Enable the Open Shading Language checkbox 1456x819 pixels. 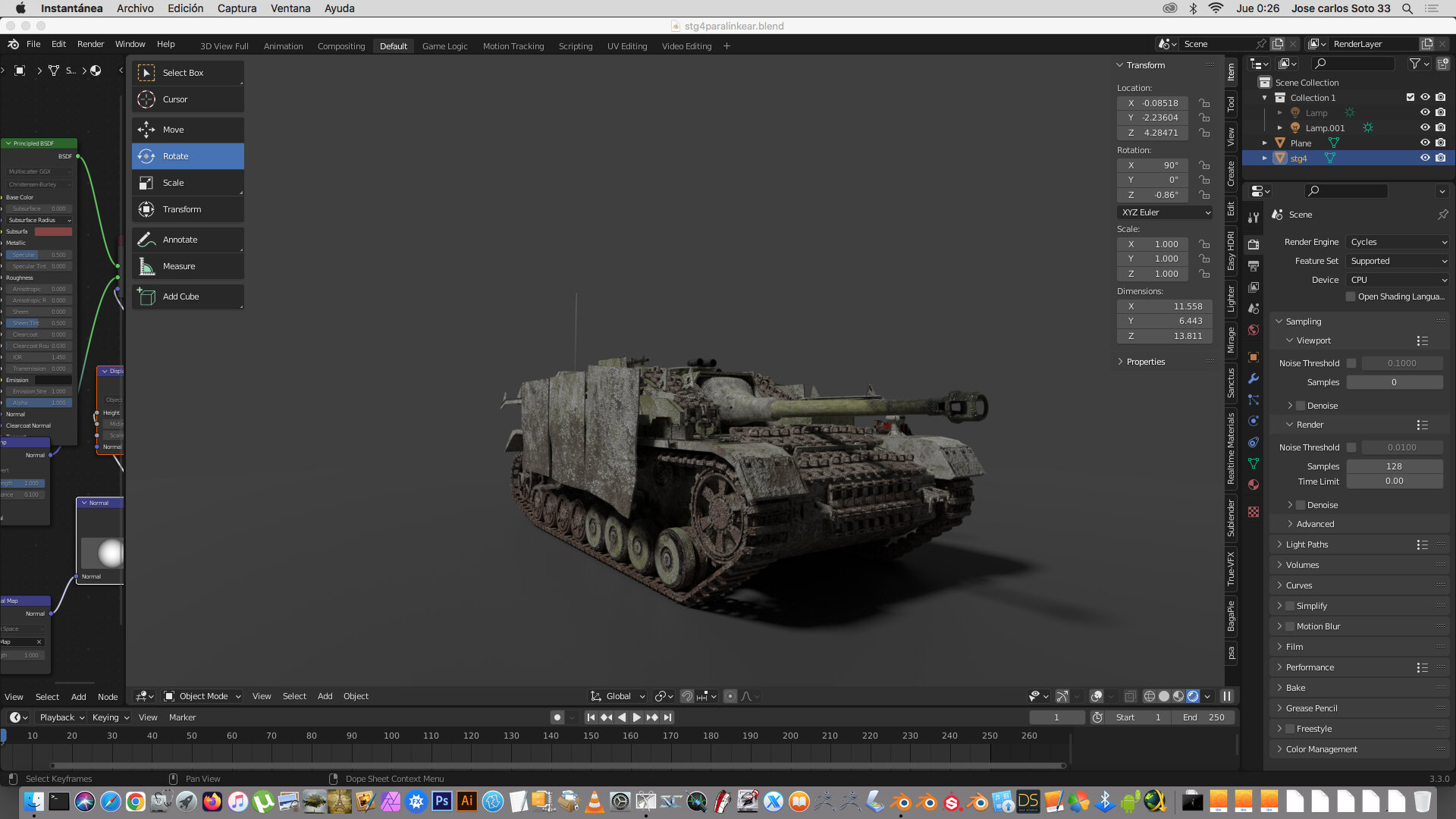click(x=1351, y=297)
